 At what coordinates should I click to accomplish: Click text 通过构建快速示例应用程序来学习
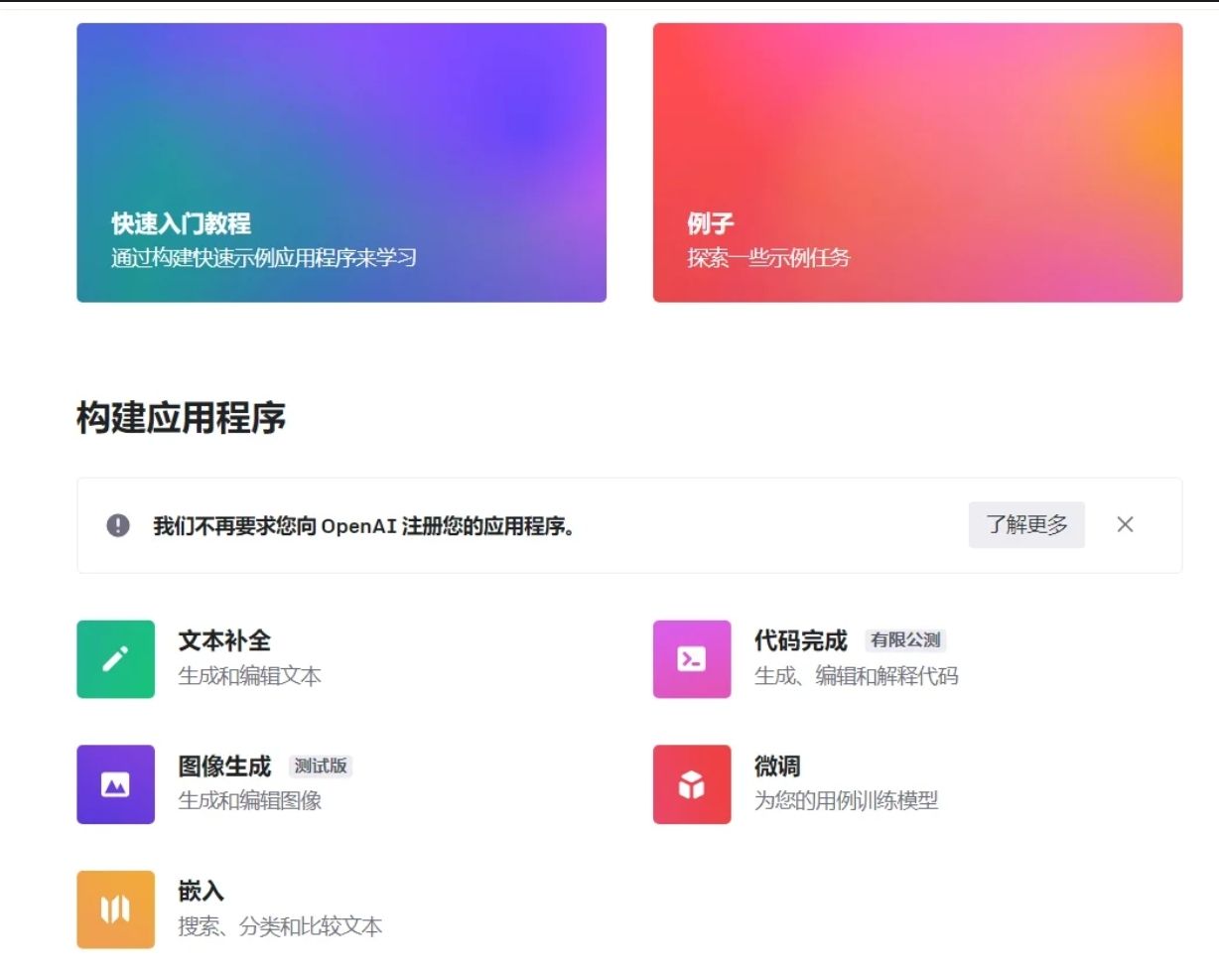[264, 258]
